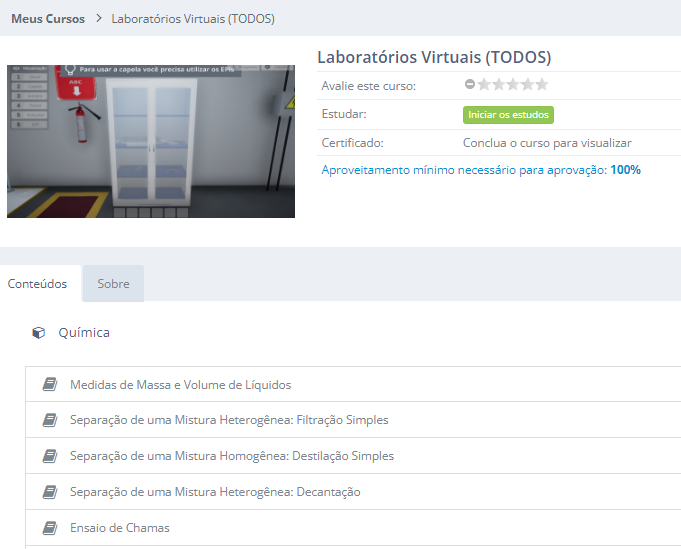Viewport: 681px width, 549px height.
Task: Click the Aproveitamento mínimo 100% notice
Action: coord(481,170)
